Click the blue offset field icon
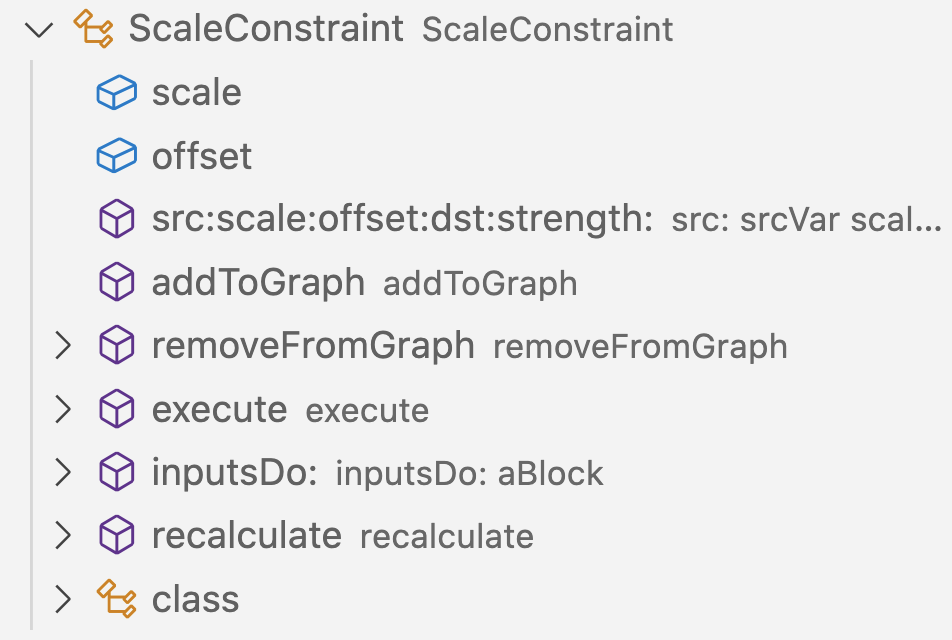Screen dimensions: 952x640 (x=117, y=155)
